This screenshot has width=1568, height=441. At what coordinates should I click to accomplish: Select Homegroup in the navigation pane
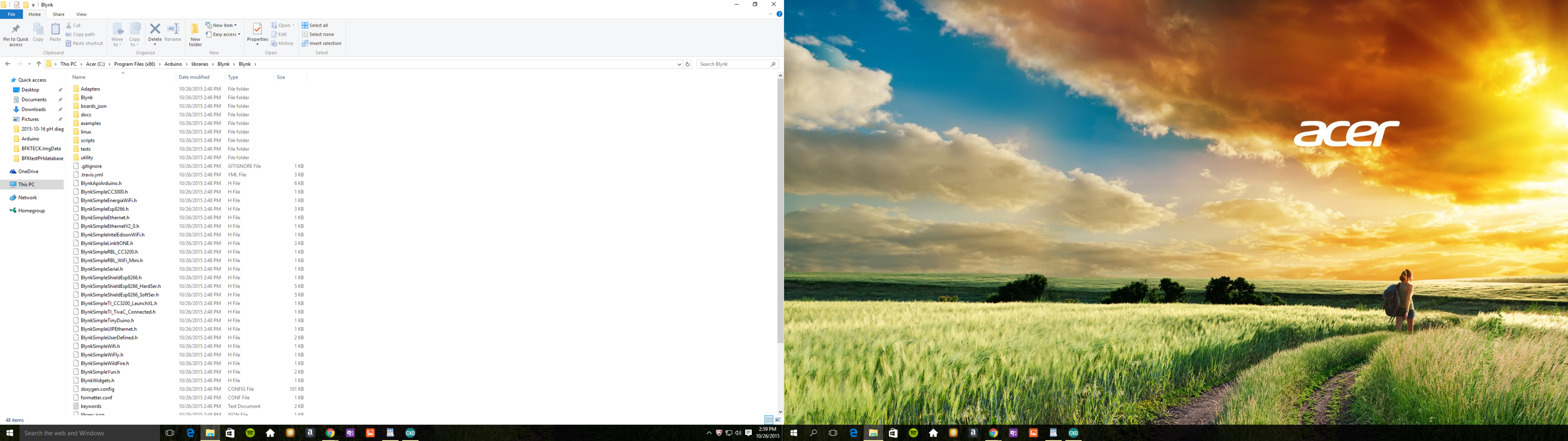(31, 211)
